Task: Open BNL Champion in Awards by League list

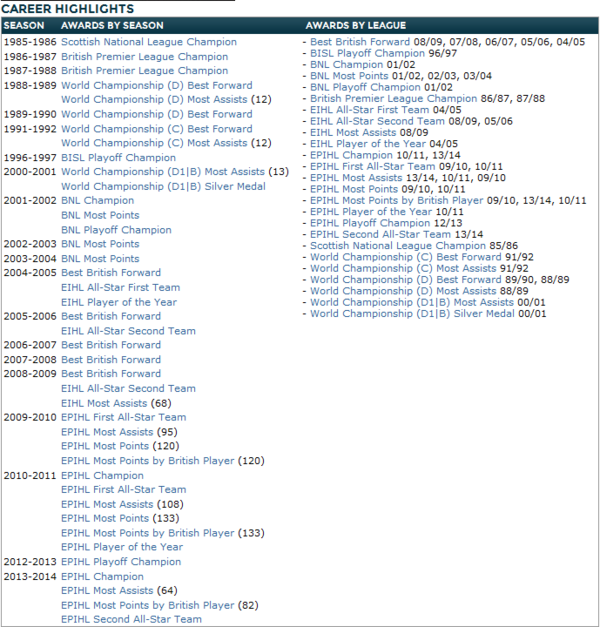Action: (347, 64)
